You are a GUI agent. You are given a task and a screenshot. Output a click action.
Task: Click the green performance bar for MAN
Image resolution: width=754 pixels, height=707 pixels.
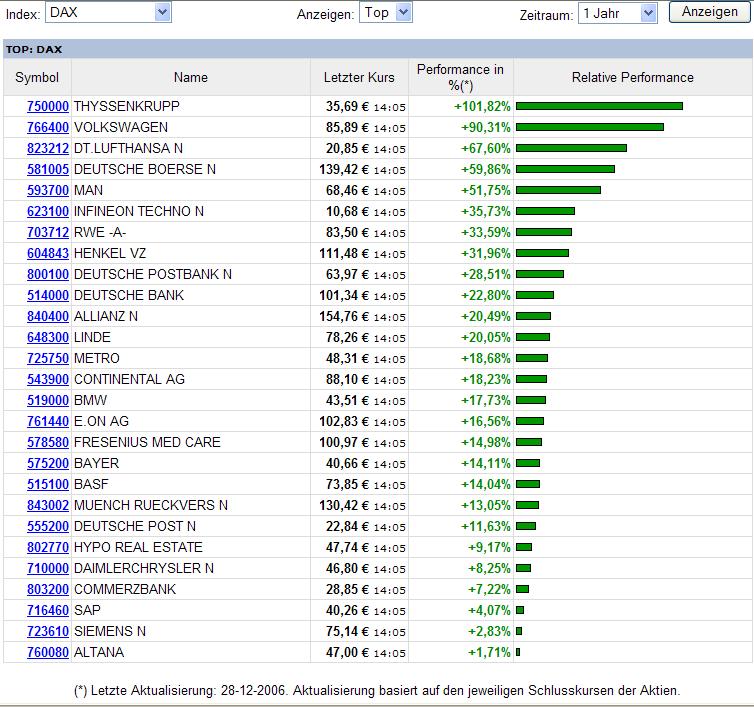pos(558,190)
